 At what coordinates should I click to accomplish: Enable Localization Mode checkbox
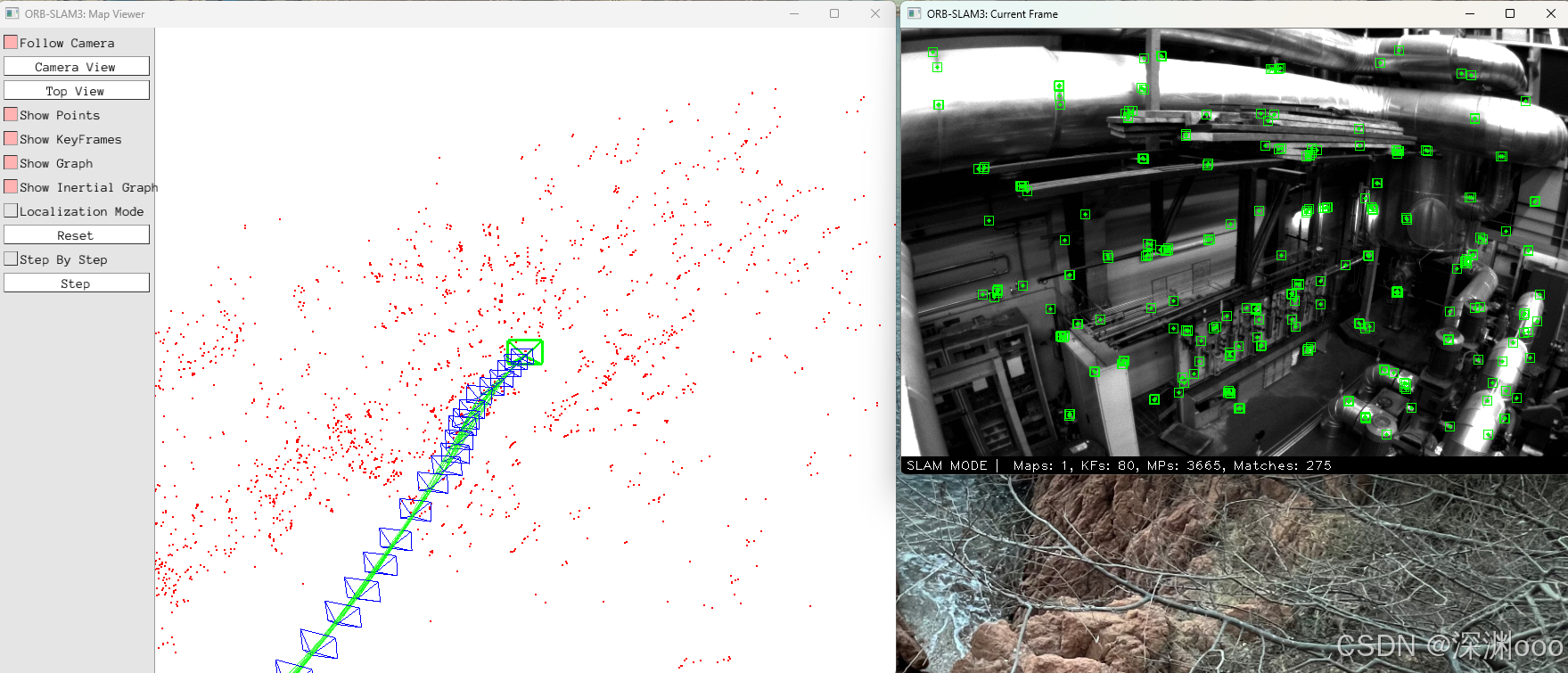[11, 210]
